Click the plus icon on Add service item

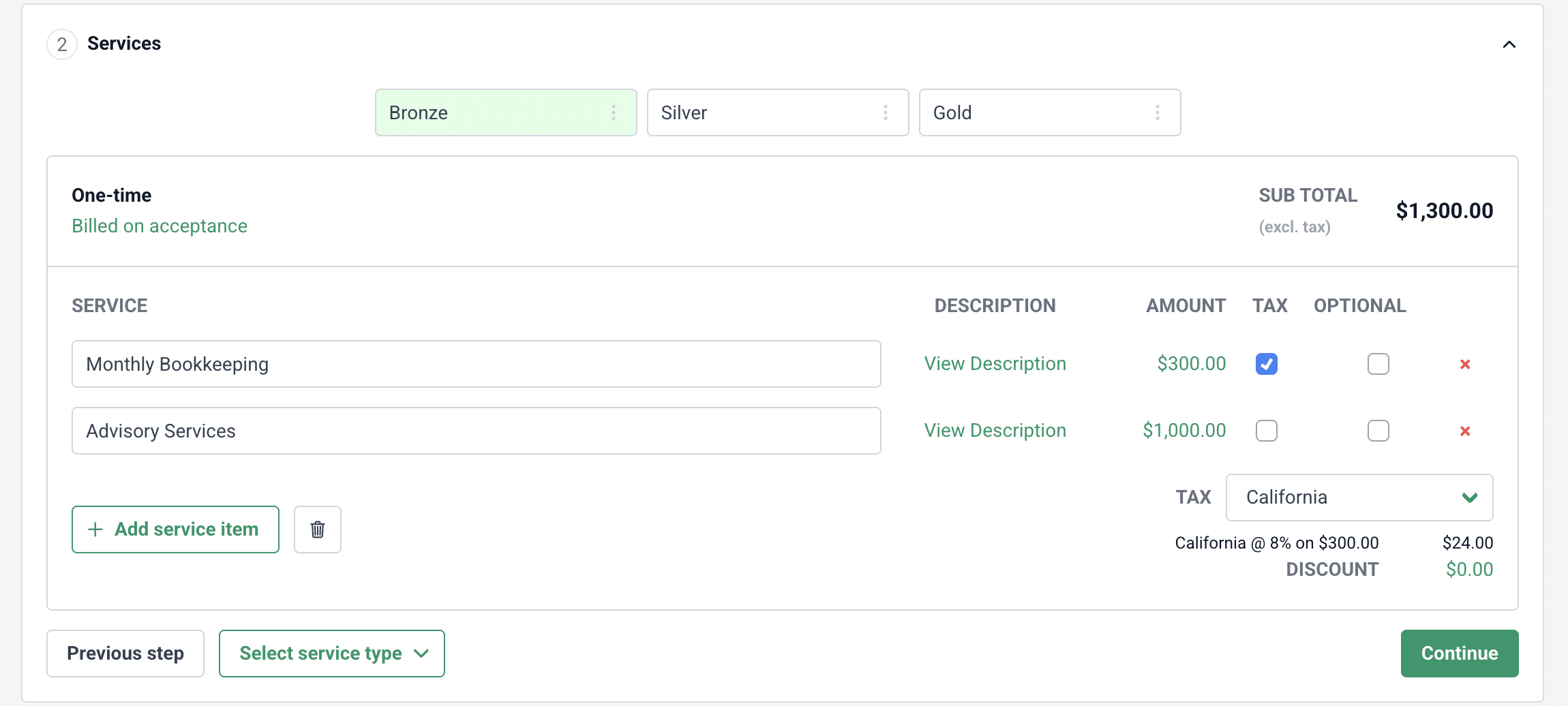point(96,529)
